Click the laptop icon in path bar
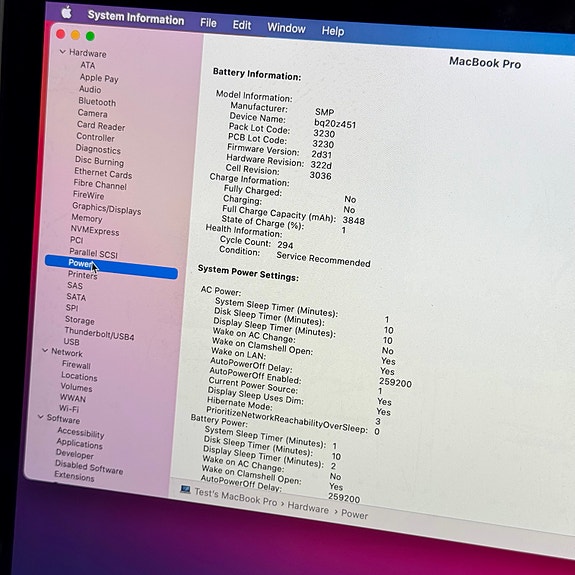Screen dimensions: 575x575 pos(186,489)
